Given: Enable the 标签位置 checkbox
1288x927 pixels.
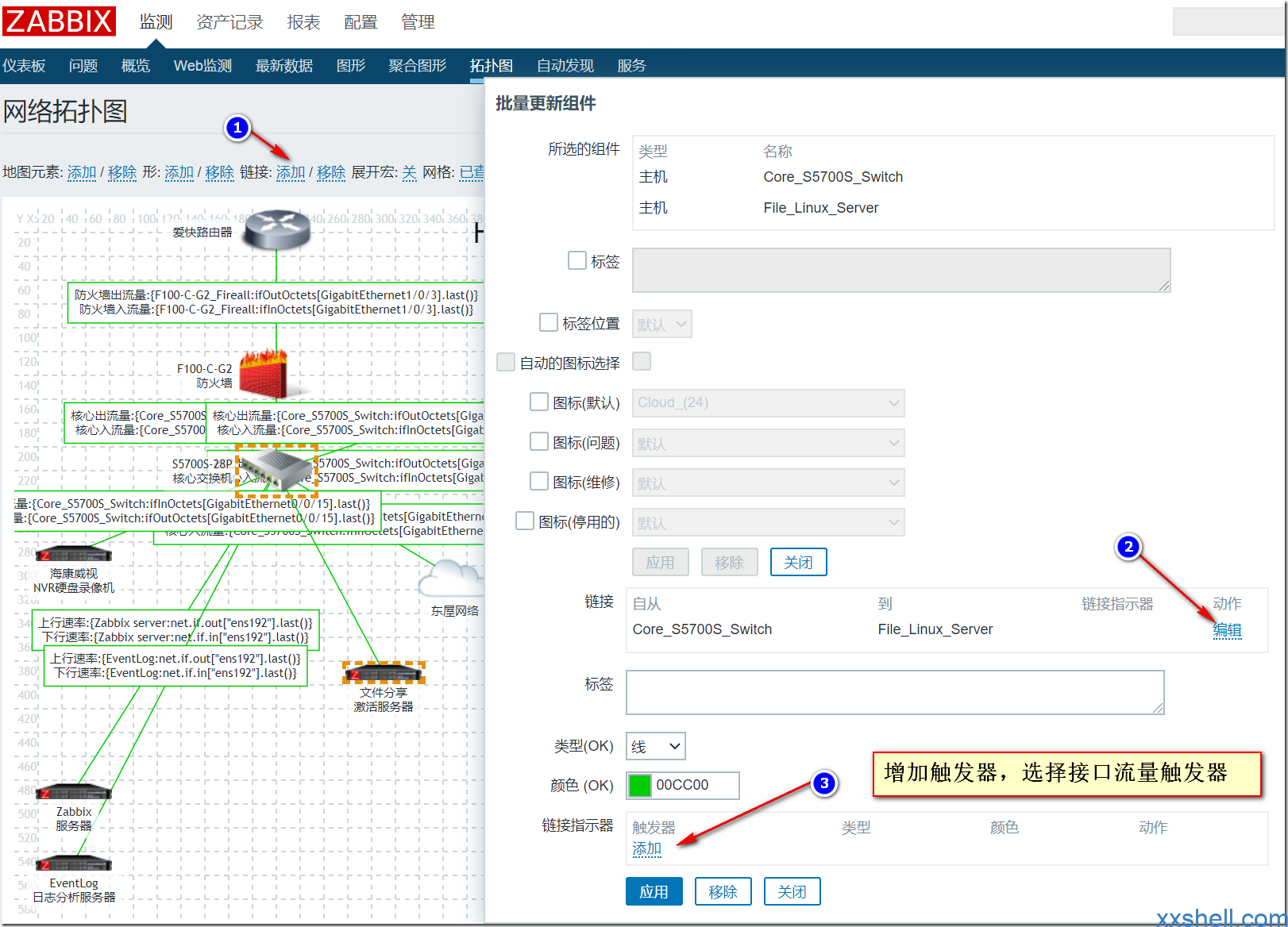Looking at the screenshot, I should point(549,322).
